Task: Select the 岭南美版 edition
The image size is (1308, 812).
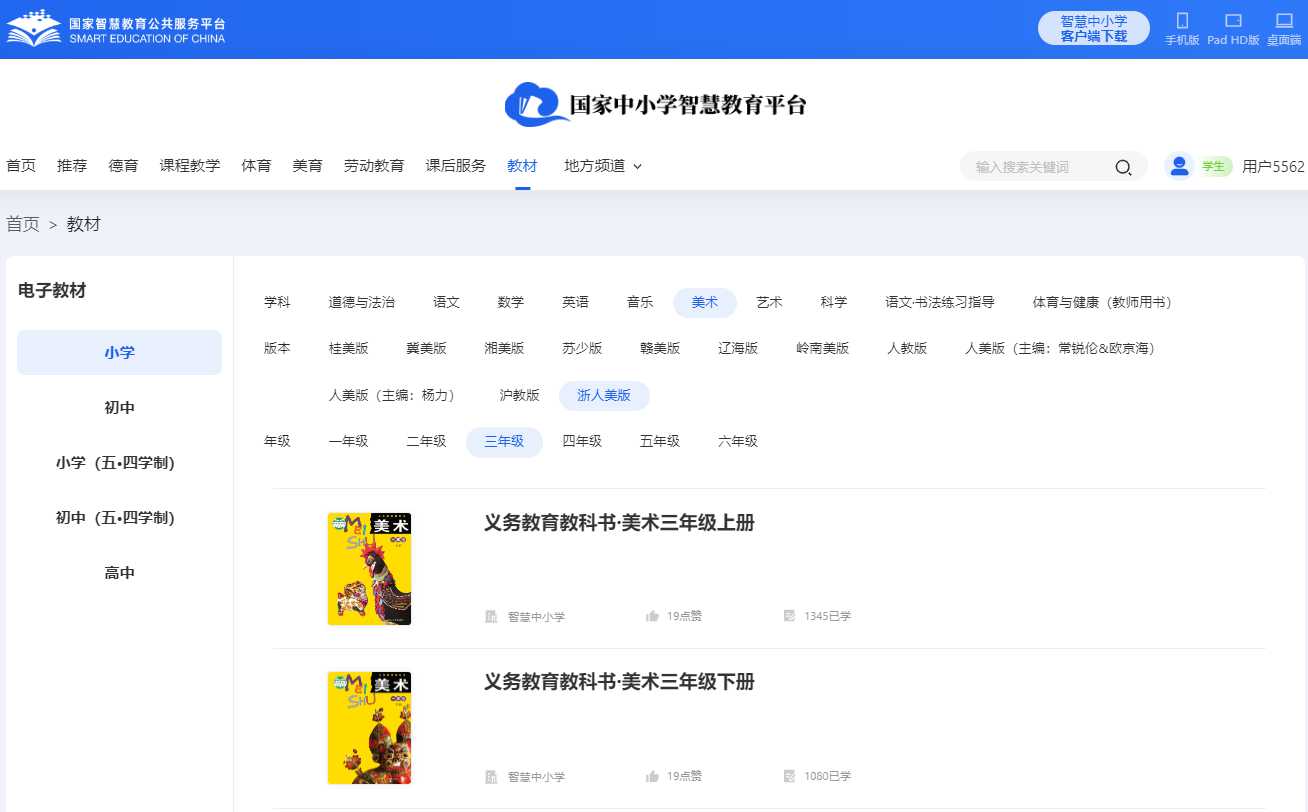Action: click(823, 348)
